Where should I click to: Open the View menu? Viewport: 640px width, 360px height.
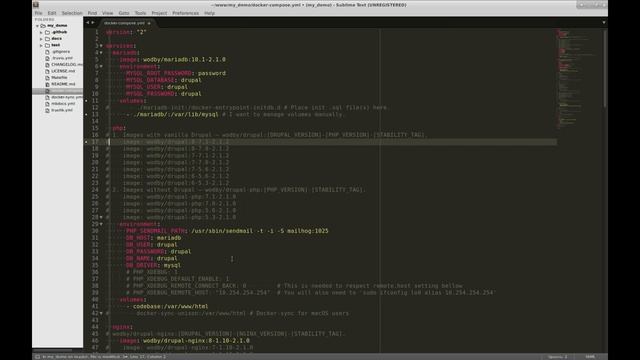coord(108,13)
